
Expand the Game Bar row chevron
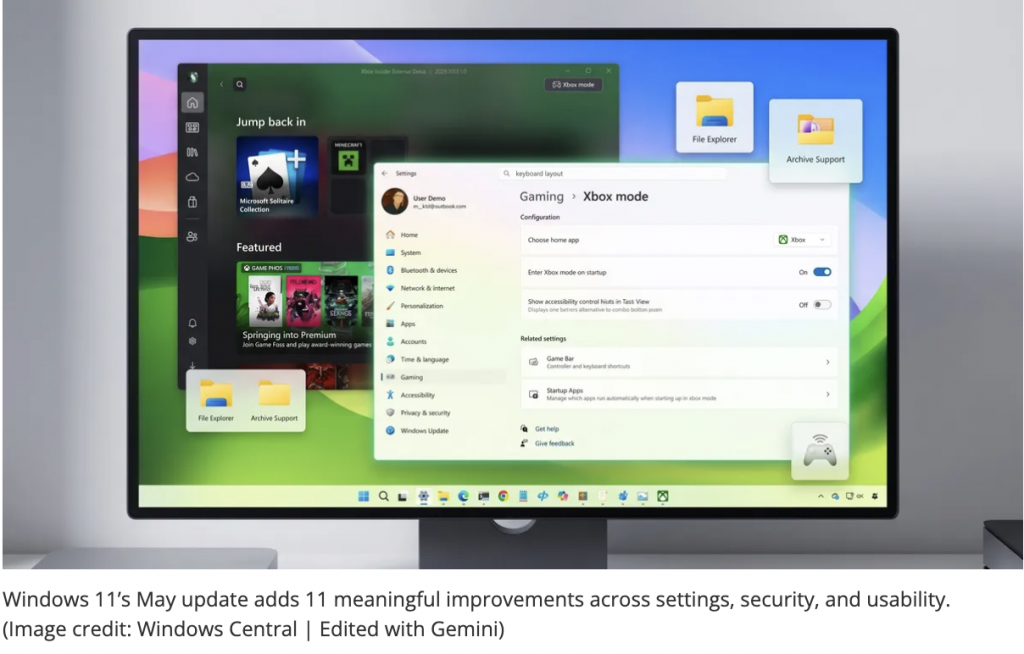pos(827,362)
